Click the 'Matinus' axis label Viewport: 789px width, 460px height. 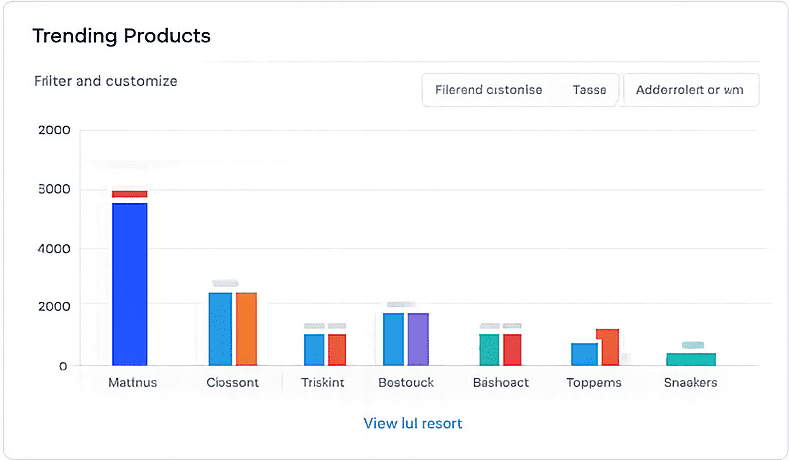point(133,382)
